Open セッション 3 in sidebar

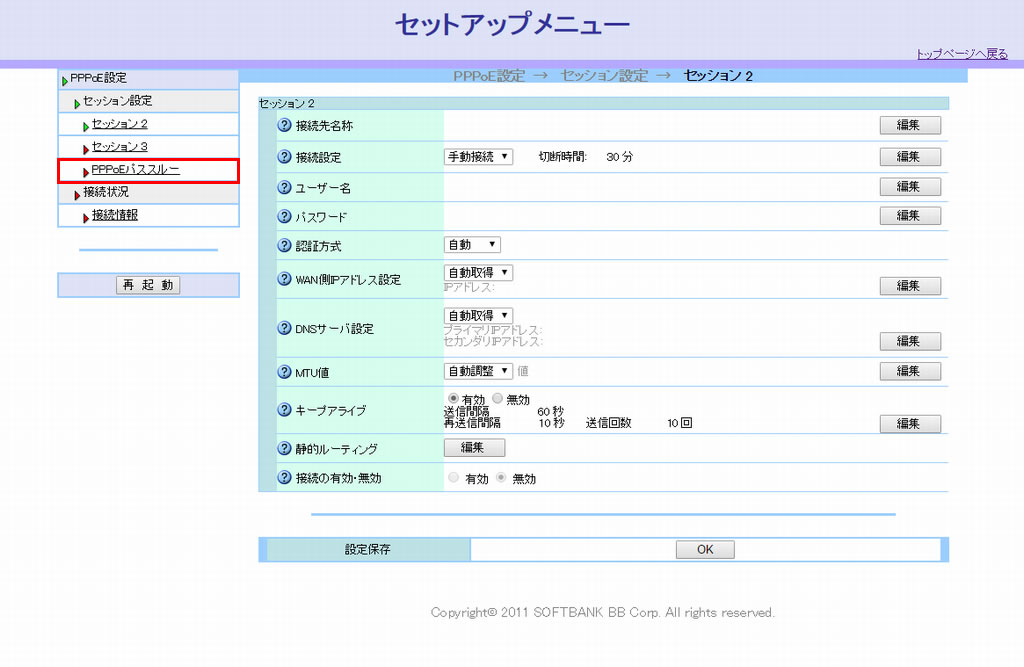(x=119, y=147)
